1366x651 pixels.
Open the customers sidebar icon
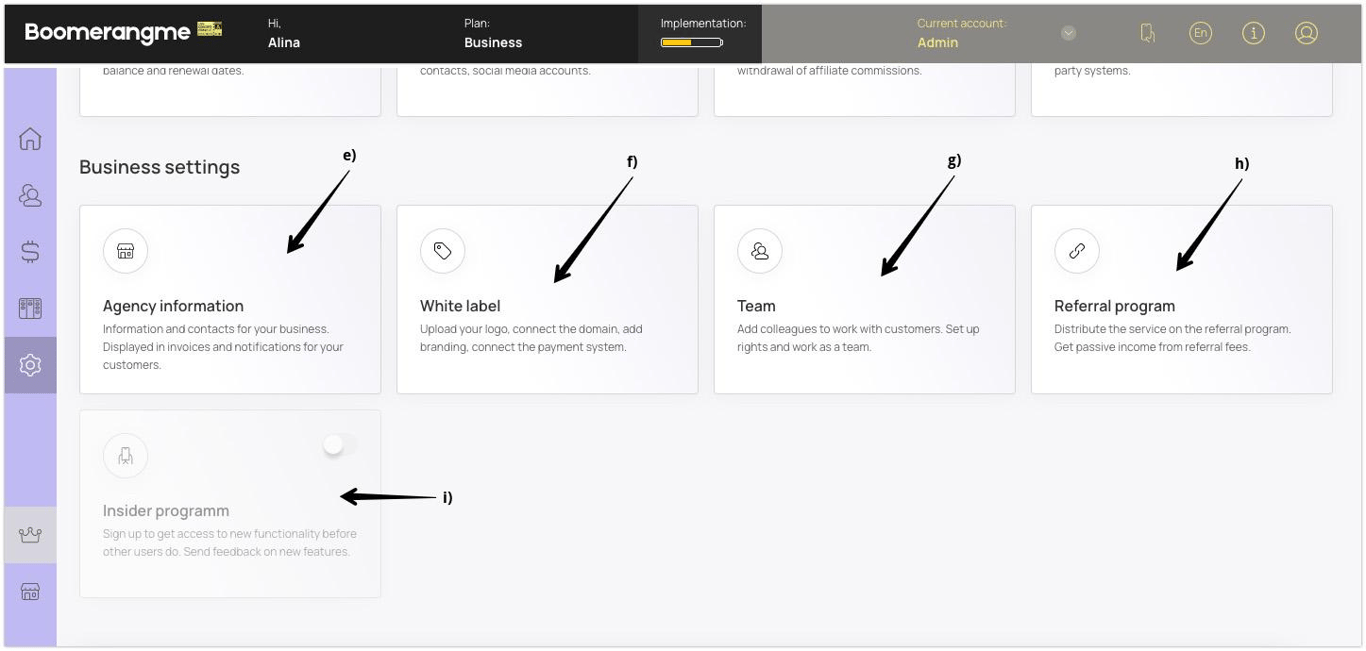(30, 196)
